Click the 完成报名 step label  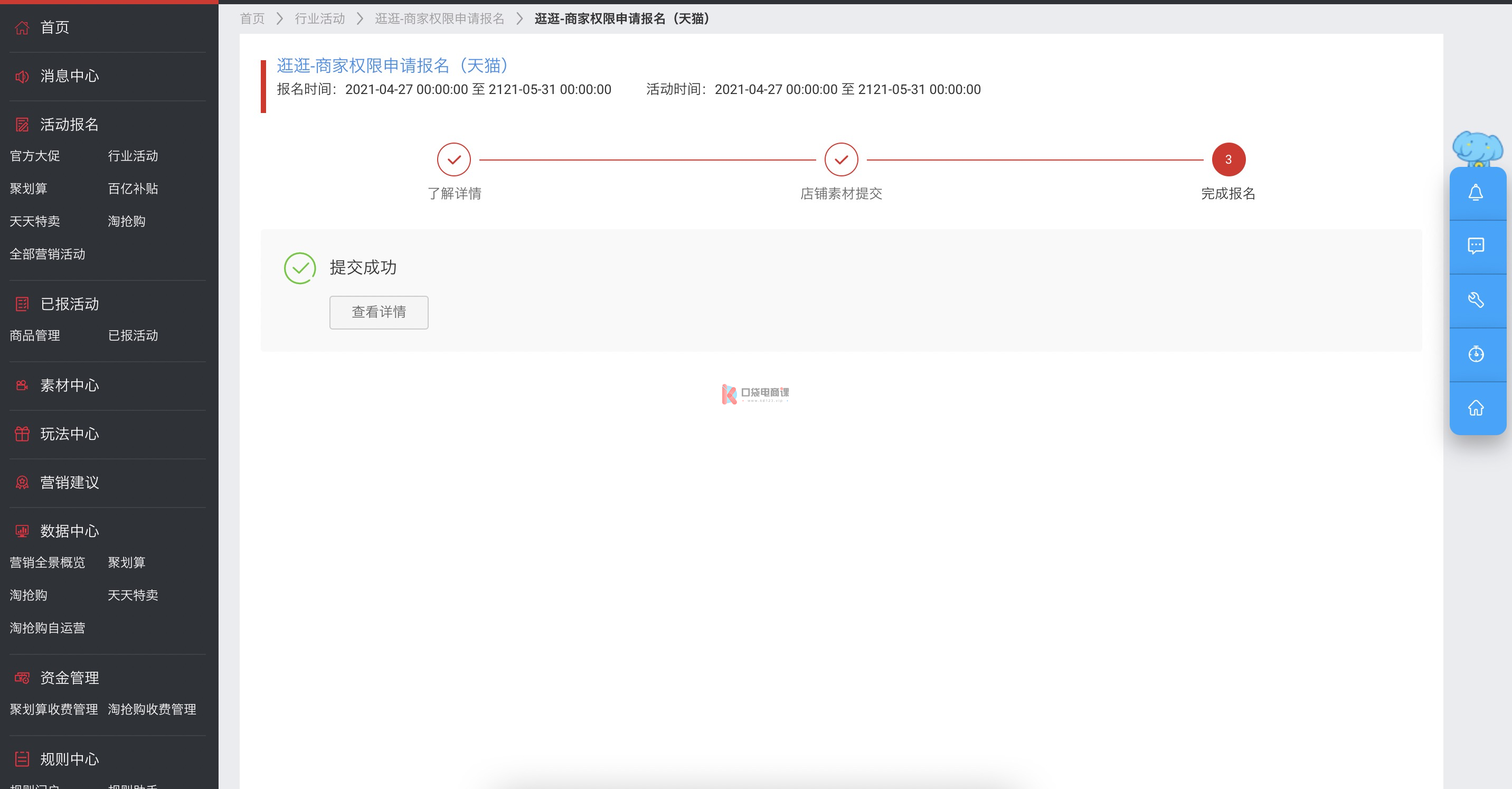coord(1228,194)
